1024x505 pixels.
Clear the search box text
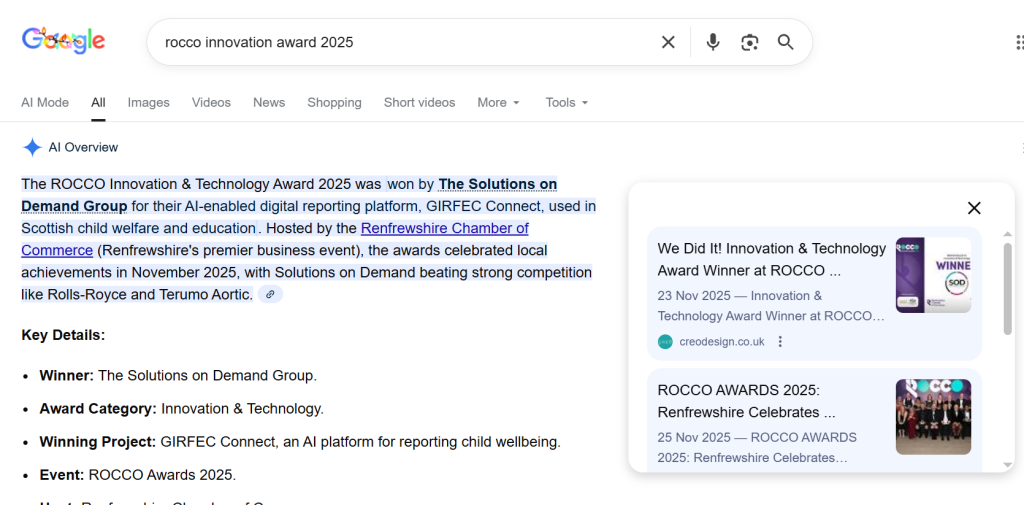coord(668,42)
